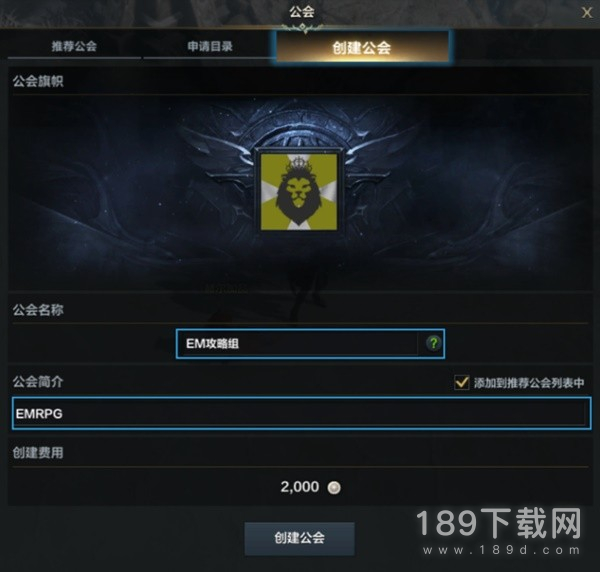Screen dimensions: 600x572
Task: Click the lion emblem guild flag
Action: point(299,191)
